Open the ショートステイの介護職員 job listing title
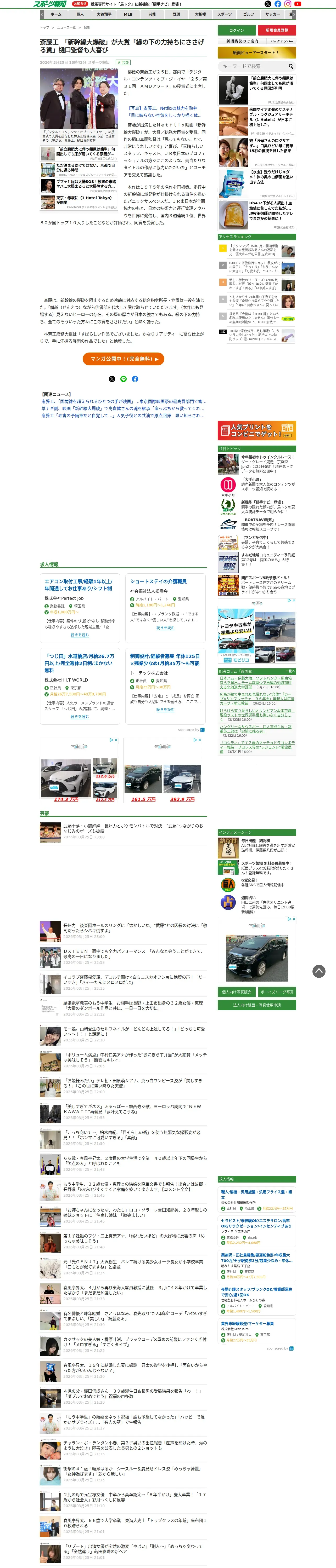This screenshot has width=336, height=1568. pyautogui.click(x=158, y=581)
